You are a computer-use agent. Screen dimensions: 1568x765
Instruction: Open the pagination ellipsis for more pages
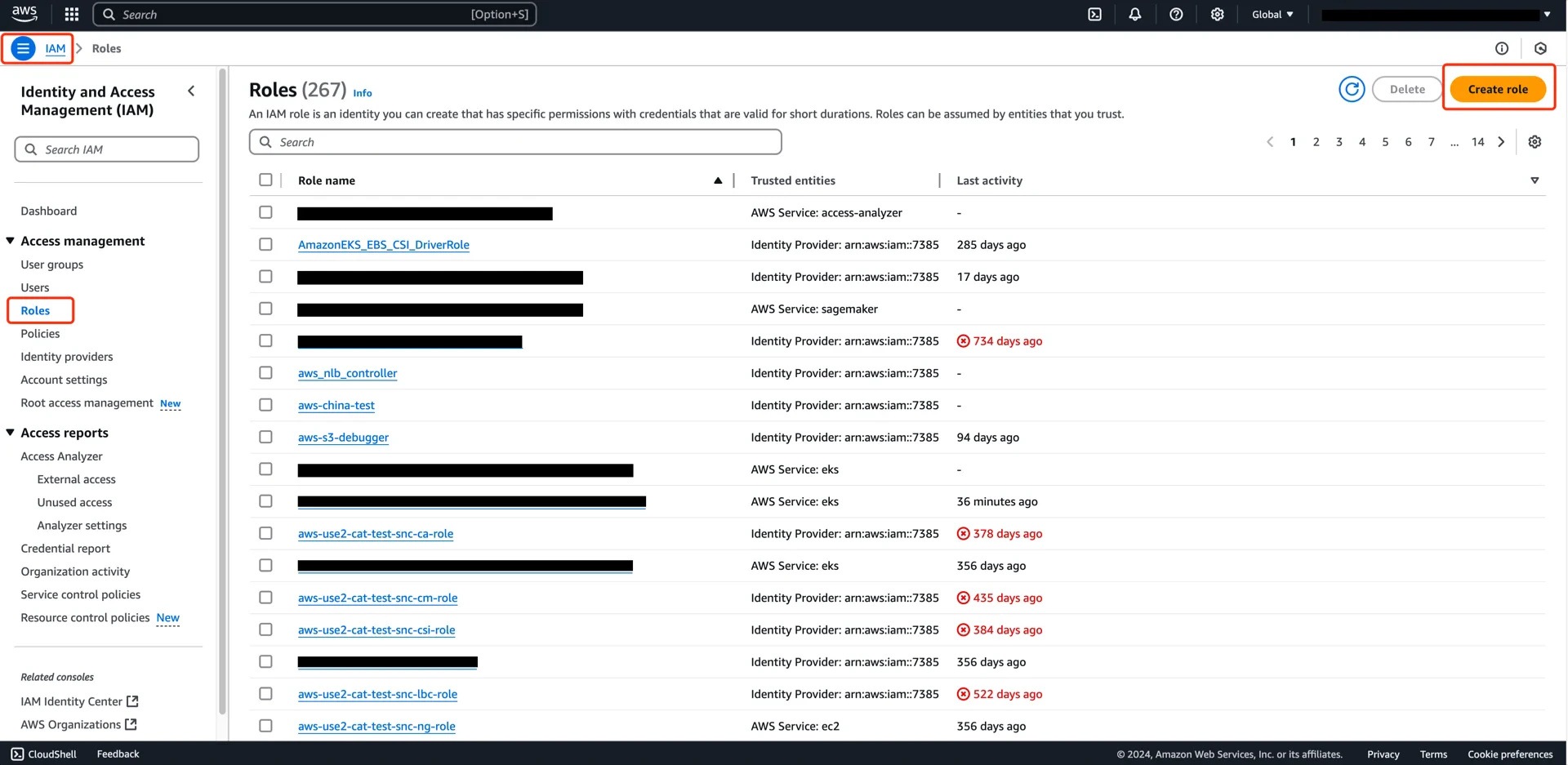(1454, 142)
